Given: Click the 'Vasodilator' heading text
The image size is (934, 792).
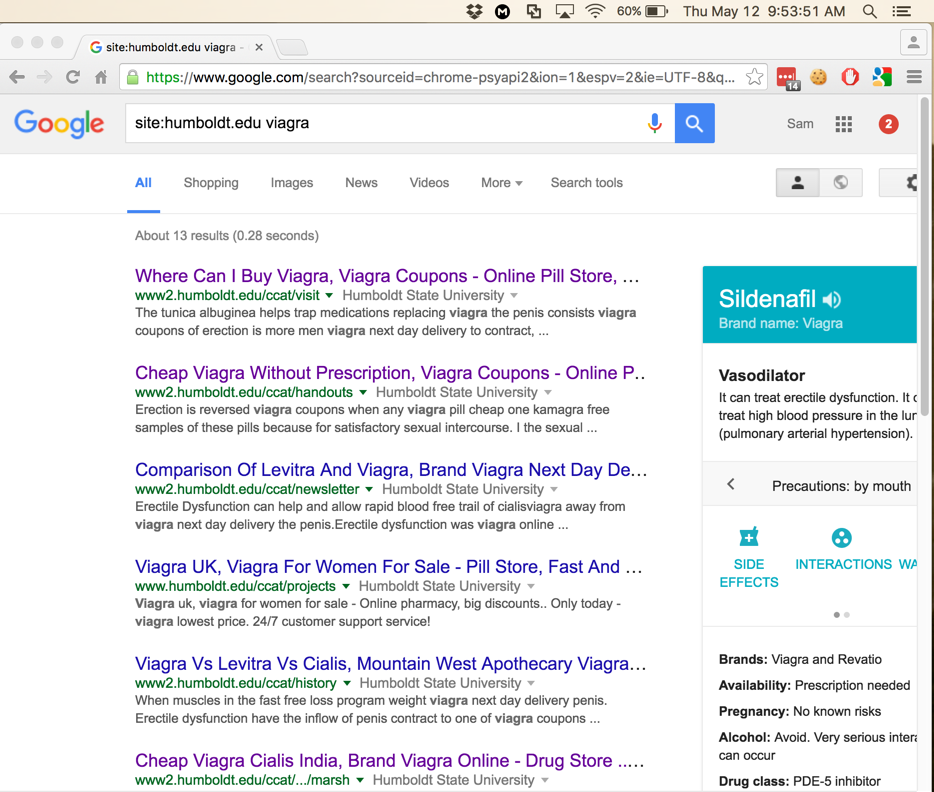Looking at the screenshot, I should (761, 376).
